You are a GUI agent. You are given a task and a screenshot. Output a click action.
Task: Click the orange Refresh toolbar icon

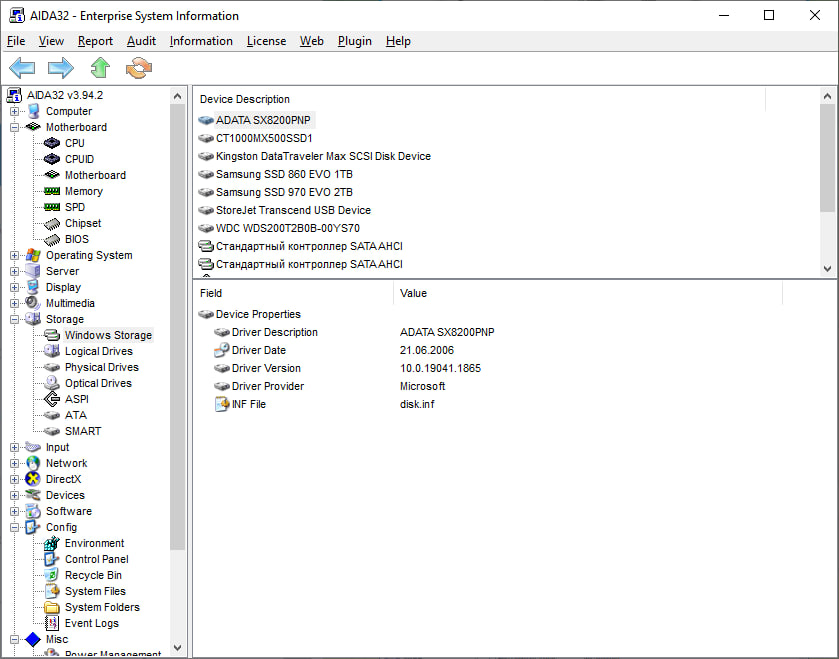(x=139, y=68)
